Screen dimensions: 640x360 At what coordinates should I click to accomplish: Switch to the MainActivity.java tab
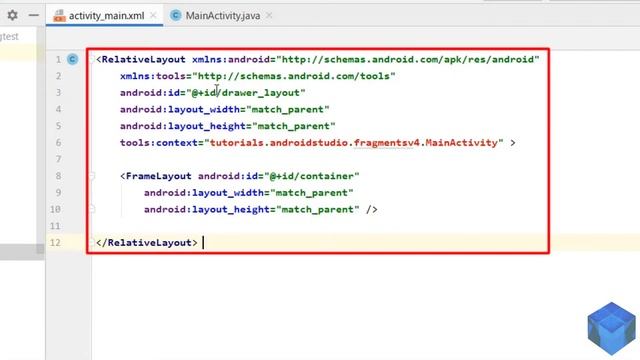223,16
